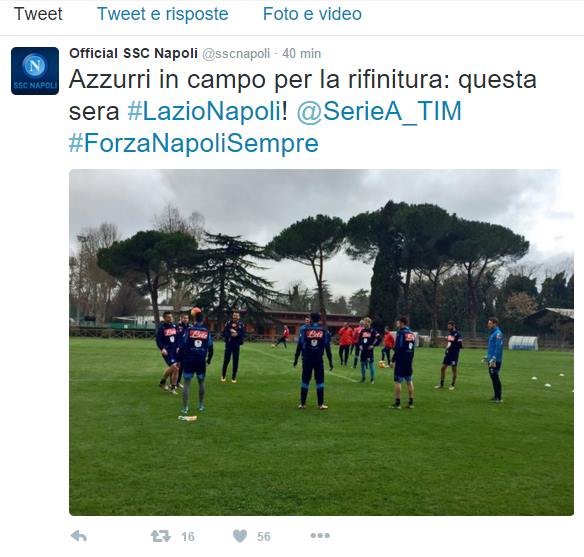
Task: Click the goalkeeper in the light blue jacket
Action: [495, 360]
